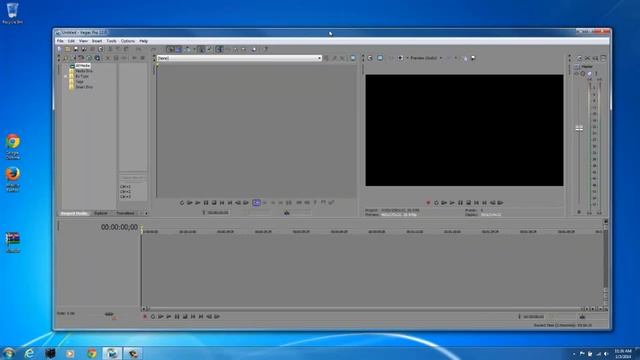The image size is (640, 360).
Task: Click the What's This help icon
Action: click(266, 49)
